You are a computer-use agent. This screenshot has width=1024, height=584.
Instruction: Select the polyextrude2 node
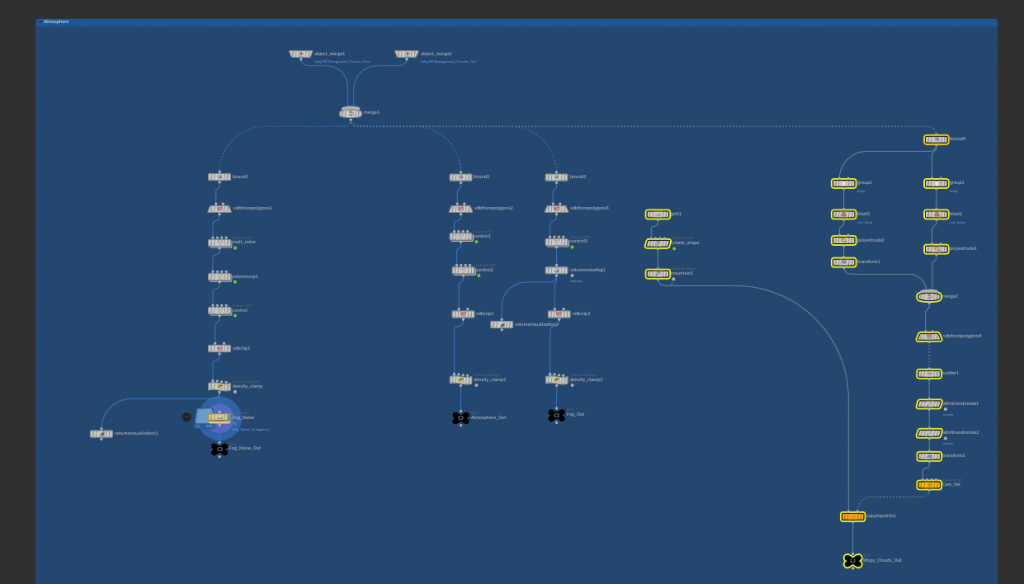click(843, 240)
